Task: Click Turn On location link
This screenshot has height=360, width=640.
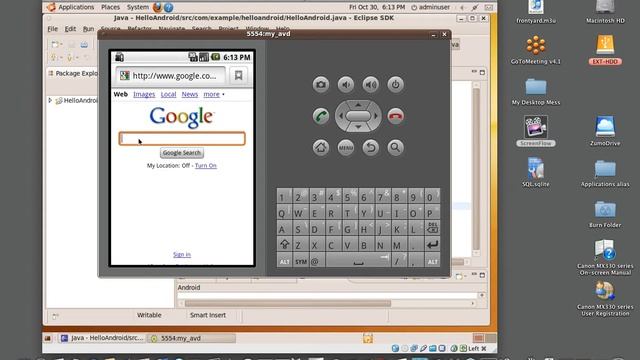Action: [x=206, y=165]
